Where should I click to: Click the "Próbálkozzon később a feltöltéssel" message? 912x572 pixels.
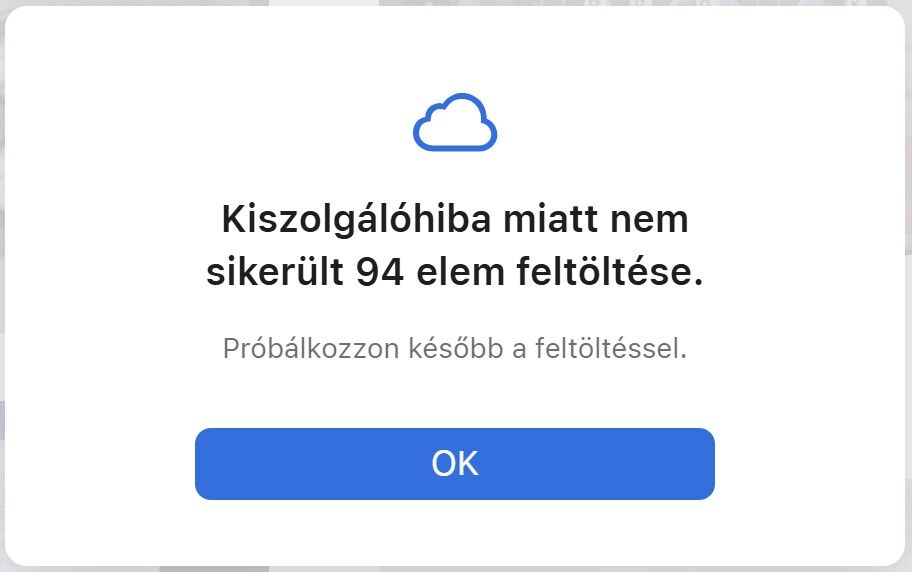455,350
